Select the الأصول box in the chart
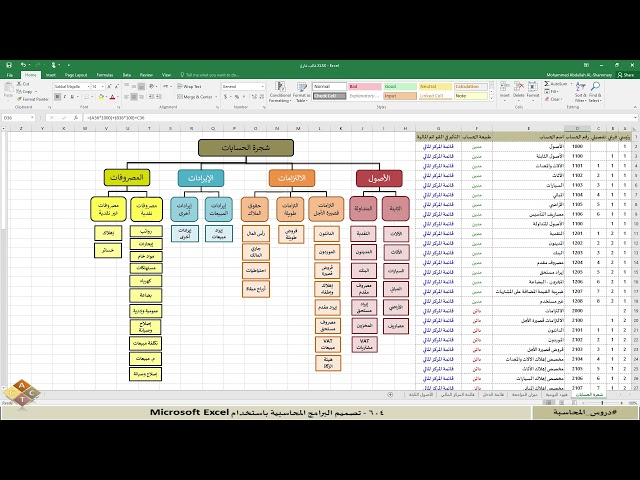Screen dimensions: 640x480 (379, 178)
